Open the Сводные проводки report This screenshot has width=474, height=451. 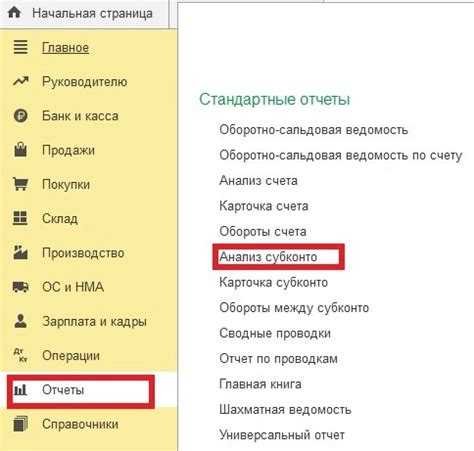(275, 333)
